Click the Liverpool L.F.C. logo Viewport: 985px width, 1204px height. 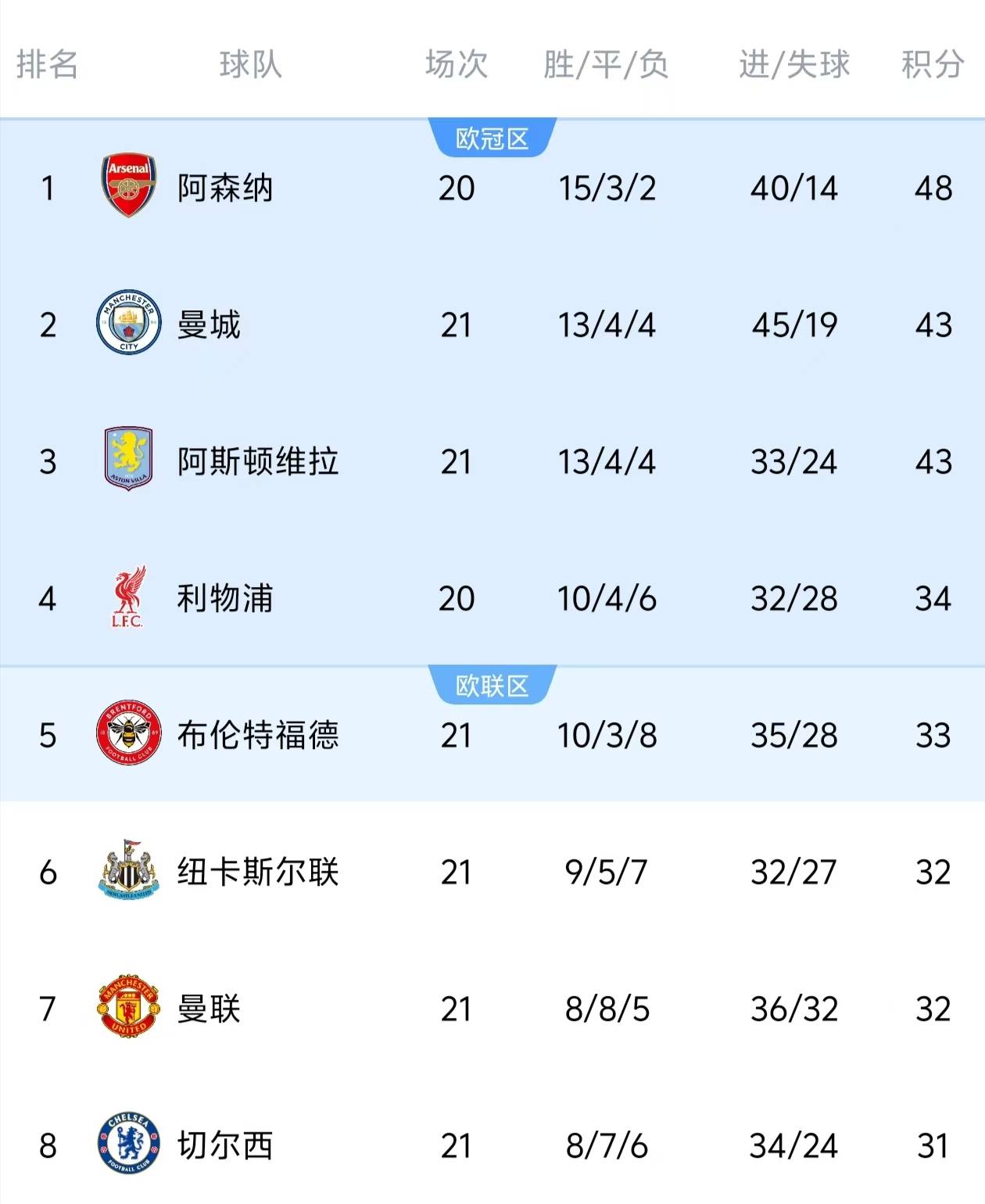click(128, 598)
